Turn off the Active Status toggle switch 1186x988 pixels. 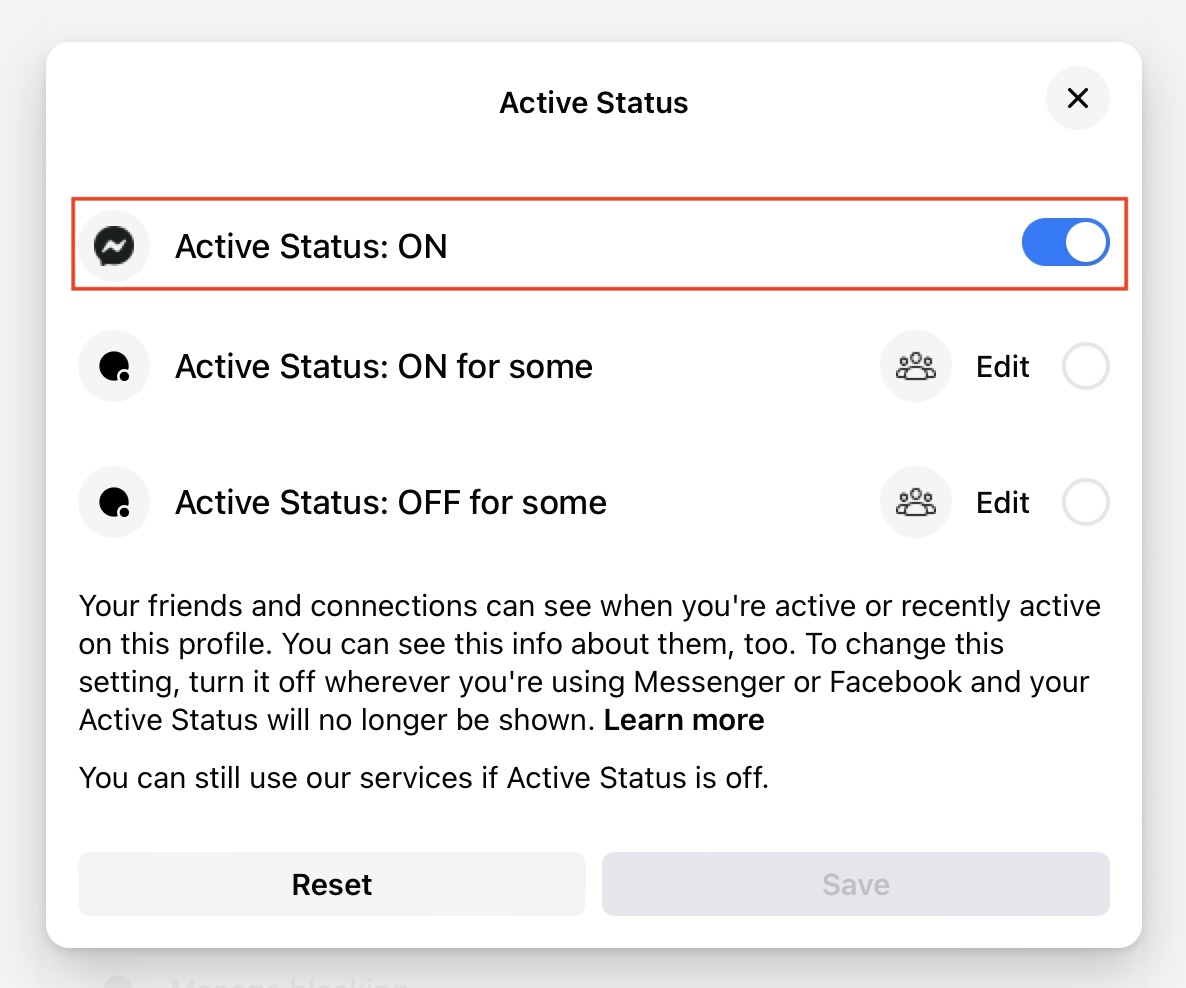tap(1065, 244)
